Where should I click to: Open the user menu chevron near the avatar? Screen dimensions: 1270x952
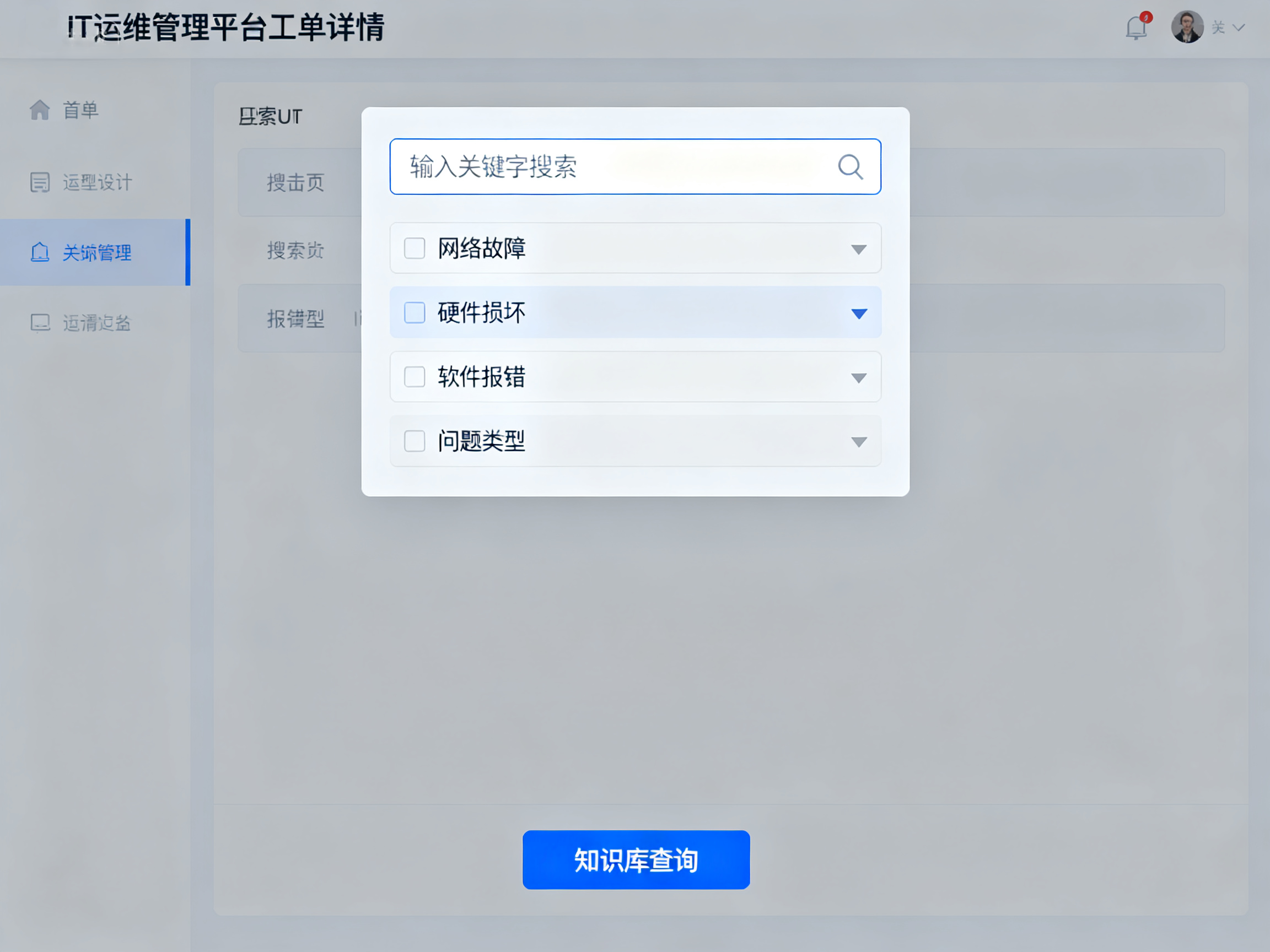1239,27
